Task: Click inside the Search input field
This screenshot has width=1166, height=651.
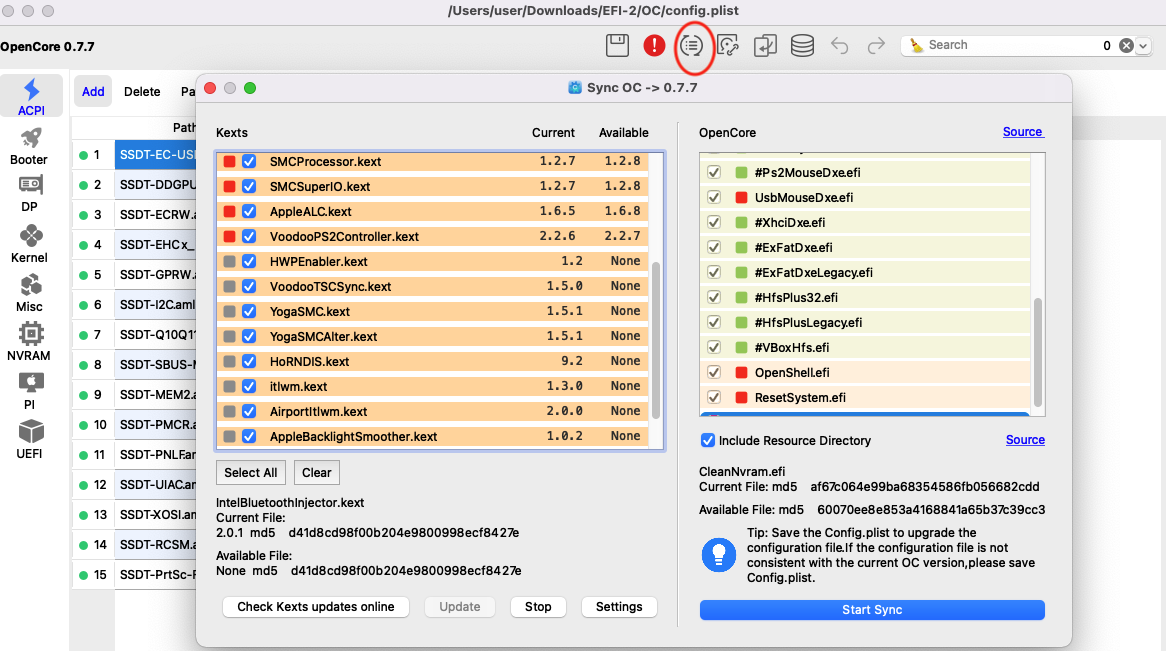Action: click(x=1010, y=45)
